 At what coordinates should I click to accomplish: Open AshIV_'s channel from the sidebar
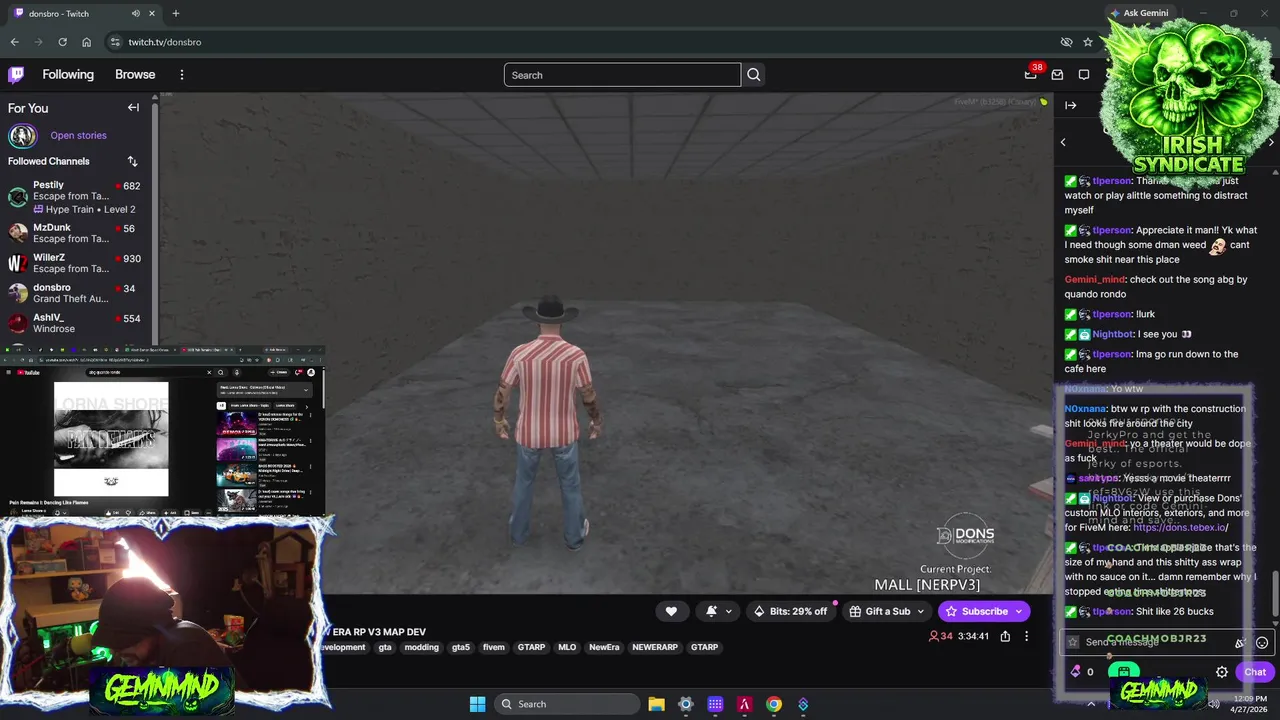coord(76,323)
